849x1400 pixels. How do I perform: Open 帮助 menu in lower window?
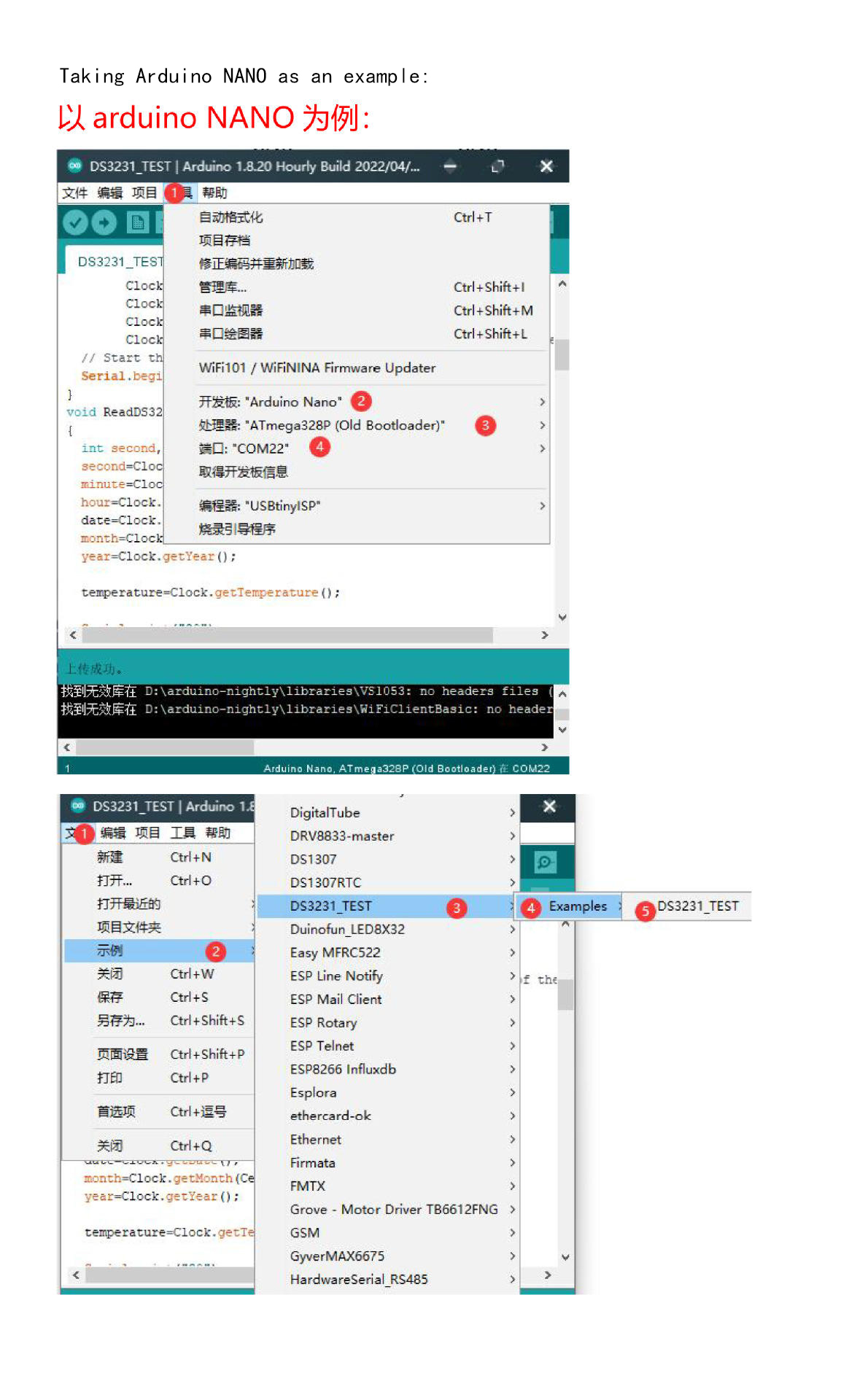[217, 833]
